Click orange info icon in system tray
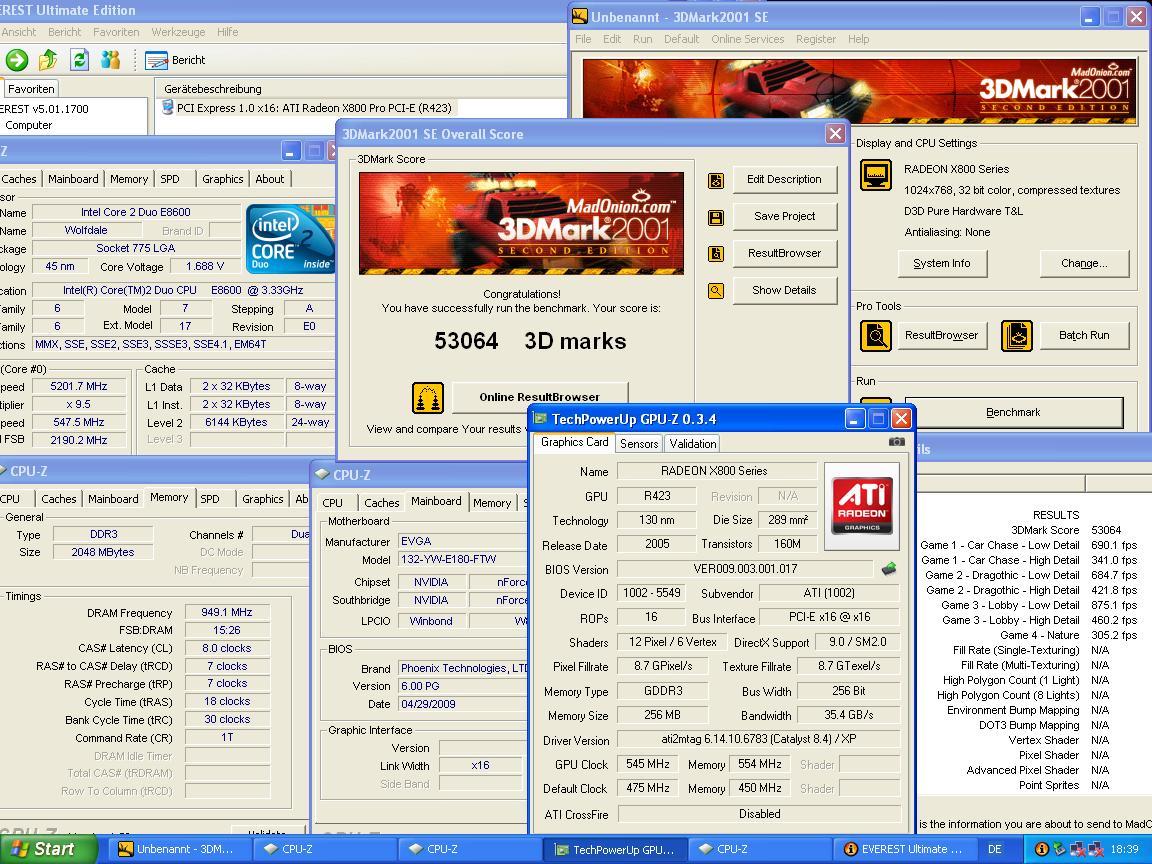This screenshot has height=864, width=1152. [1042, 849]
